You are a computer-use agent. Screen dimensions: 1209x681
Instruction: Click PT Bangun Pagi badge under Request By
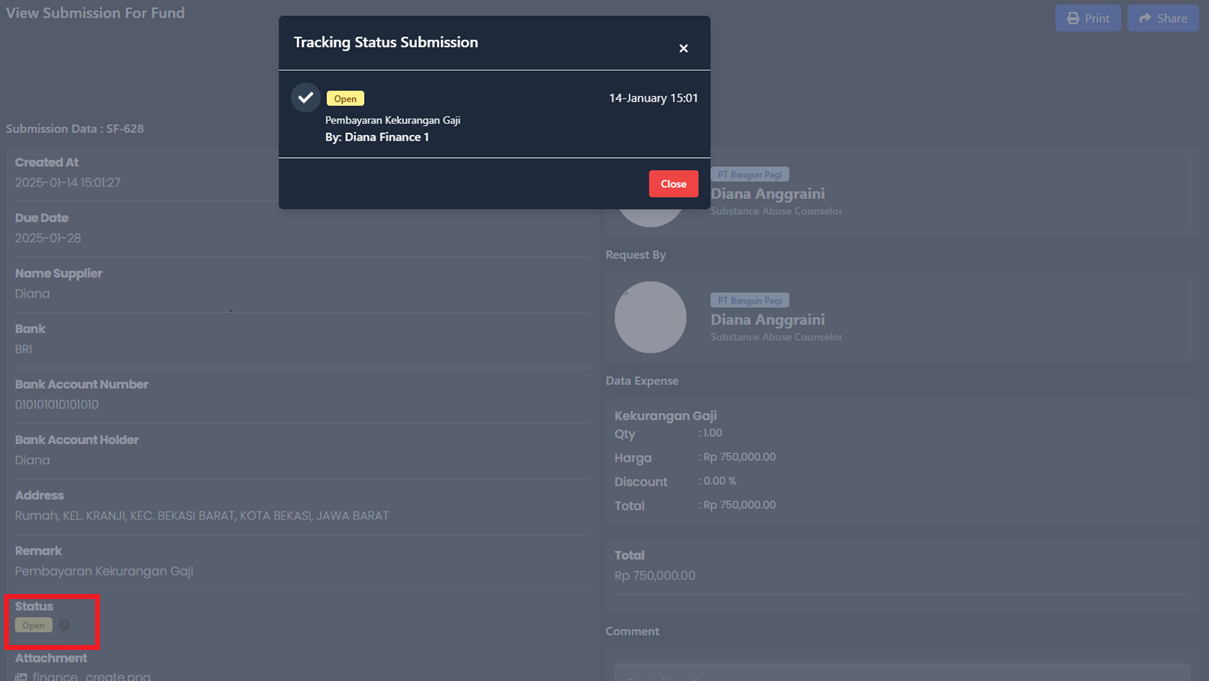coord(750,300)
